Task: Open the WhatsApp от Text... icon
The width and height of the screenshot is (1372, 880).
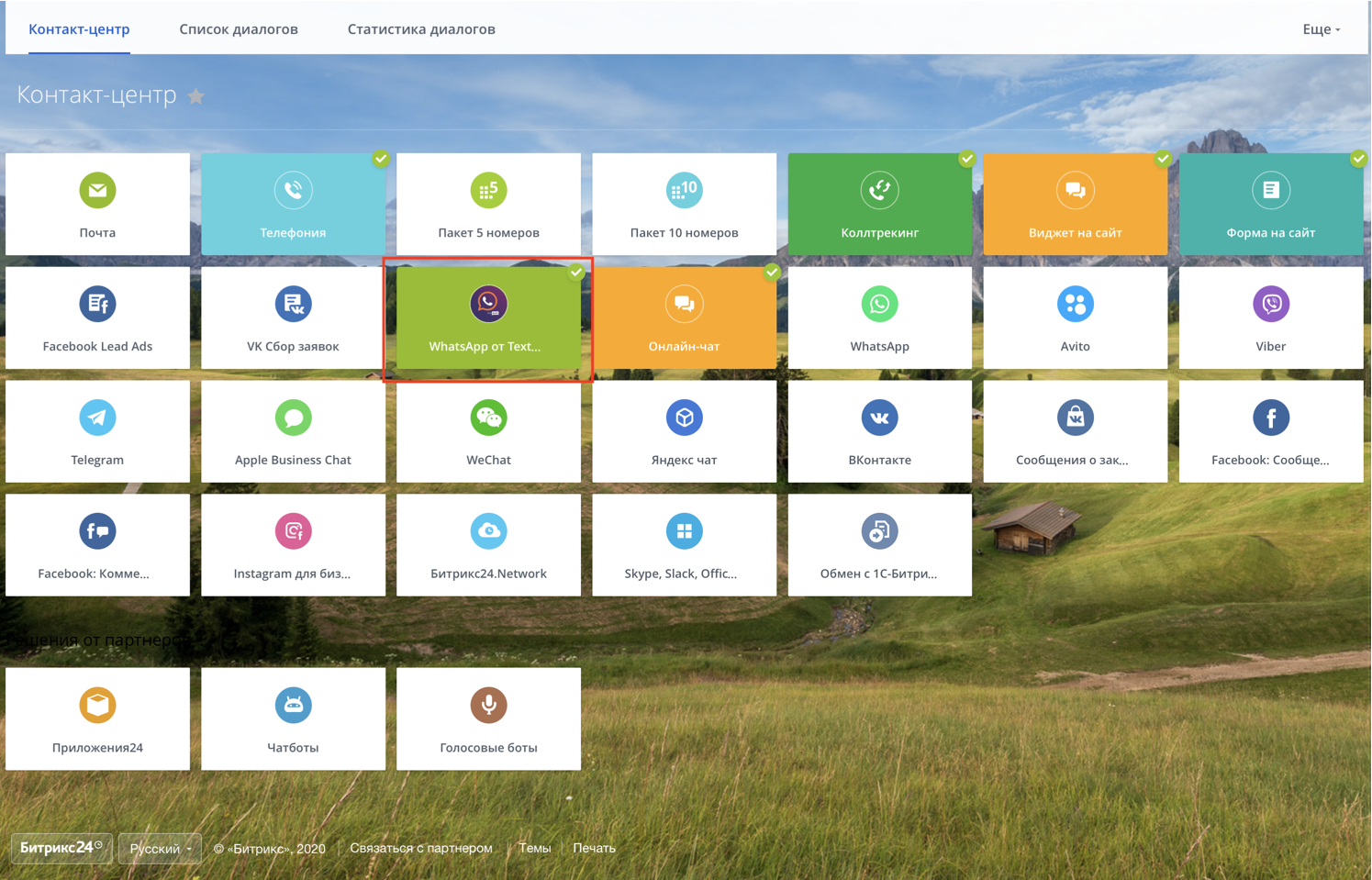Action: [x=488, y=304]
